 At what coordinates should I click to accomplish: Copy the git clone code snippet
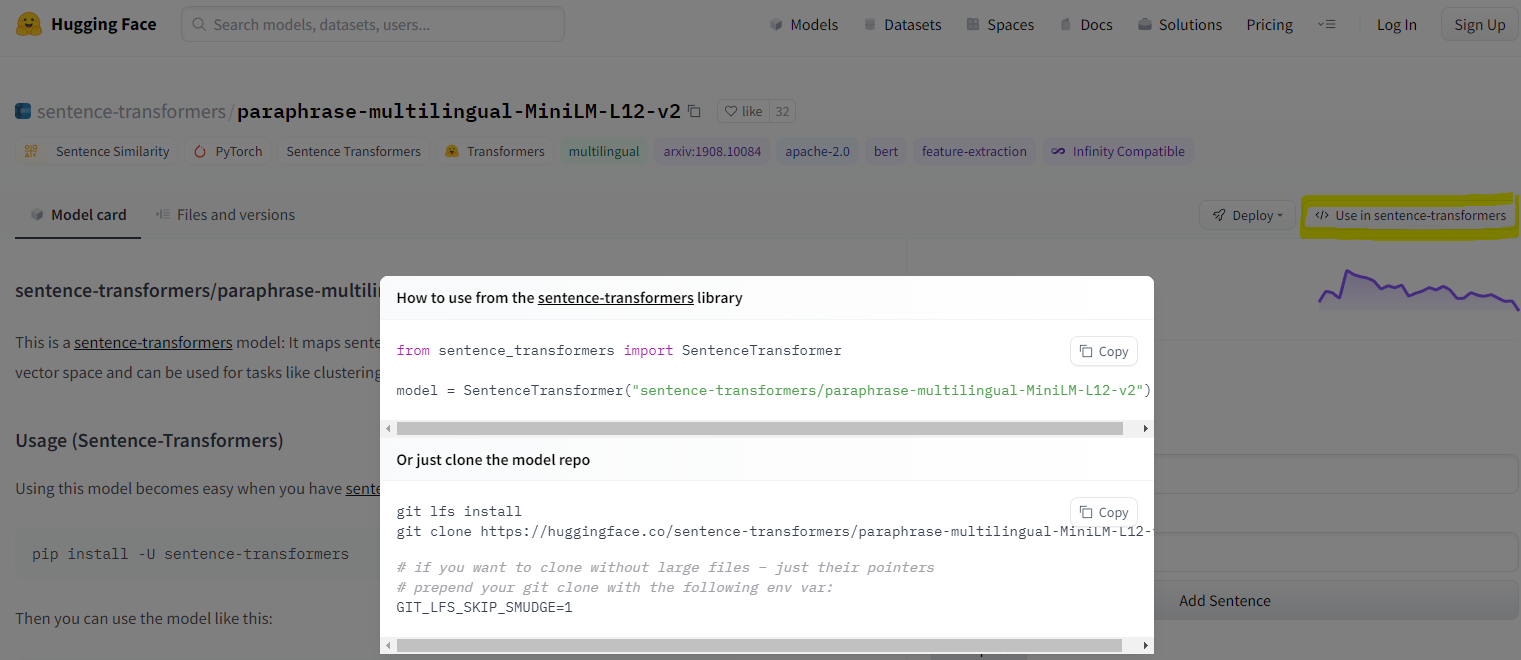coord(1104,512)
